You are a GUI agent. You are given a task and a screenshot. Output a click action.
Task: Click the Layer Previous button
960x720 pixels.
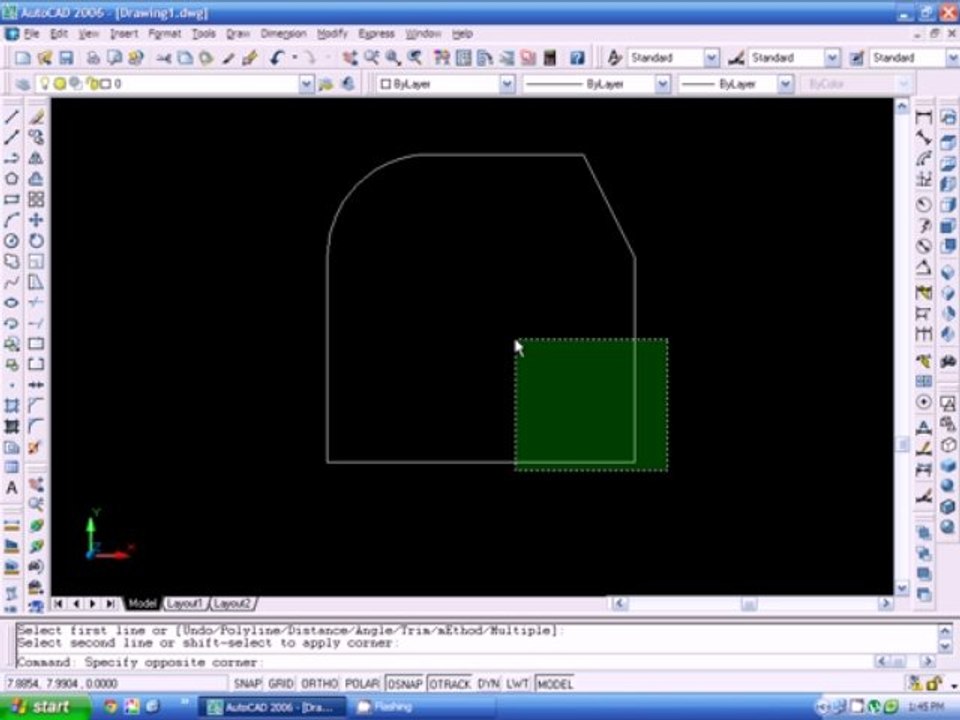click(348, 84)
